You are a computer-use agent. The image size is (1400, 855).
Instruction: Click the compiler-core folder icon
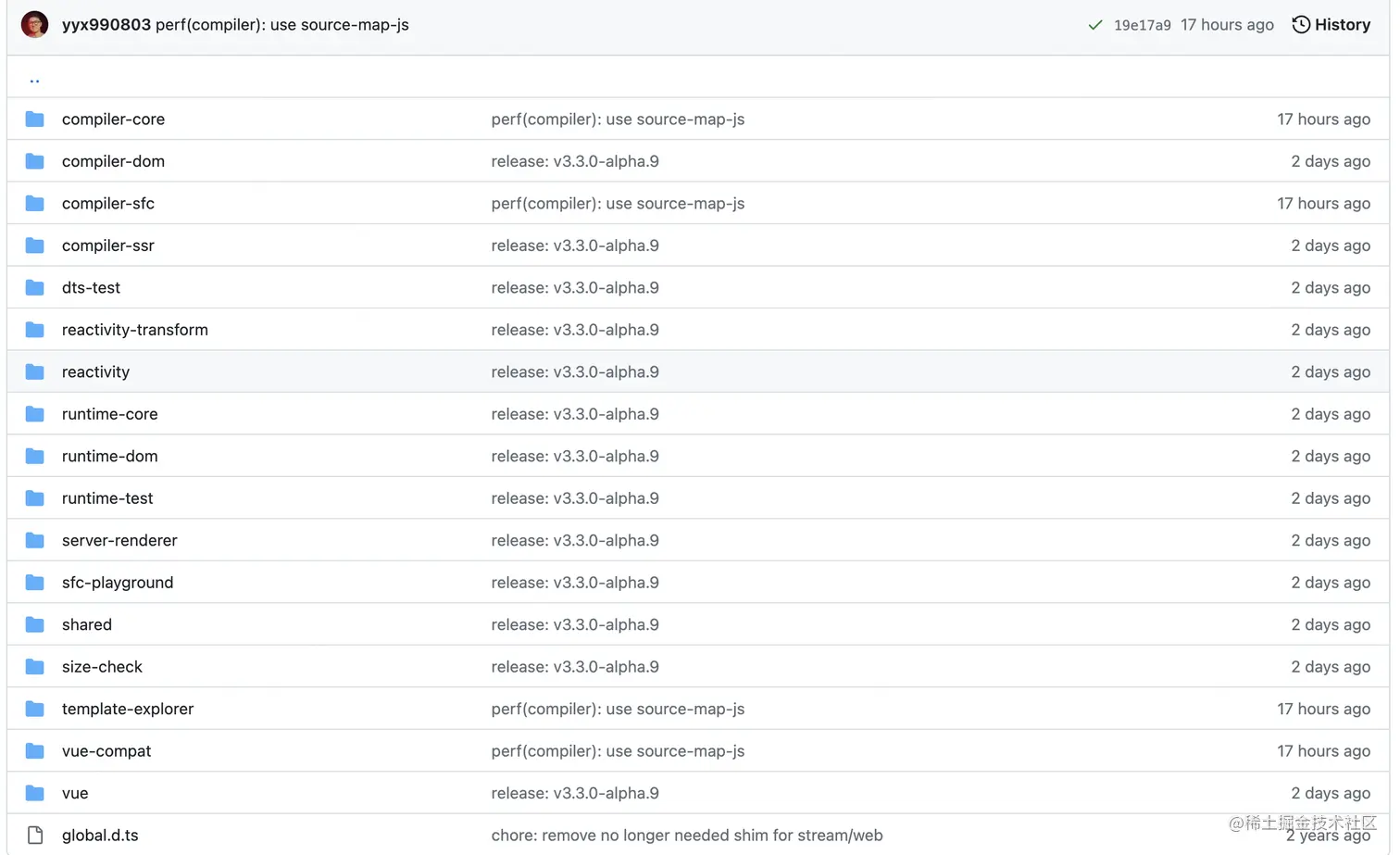click(35, 119)
